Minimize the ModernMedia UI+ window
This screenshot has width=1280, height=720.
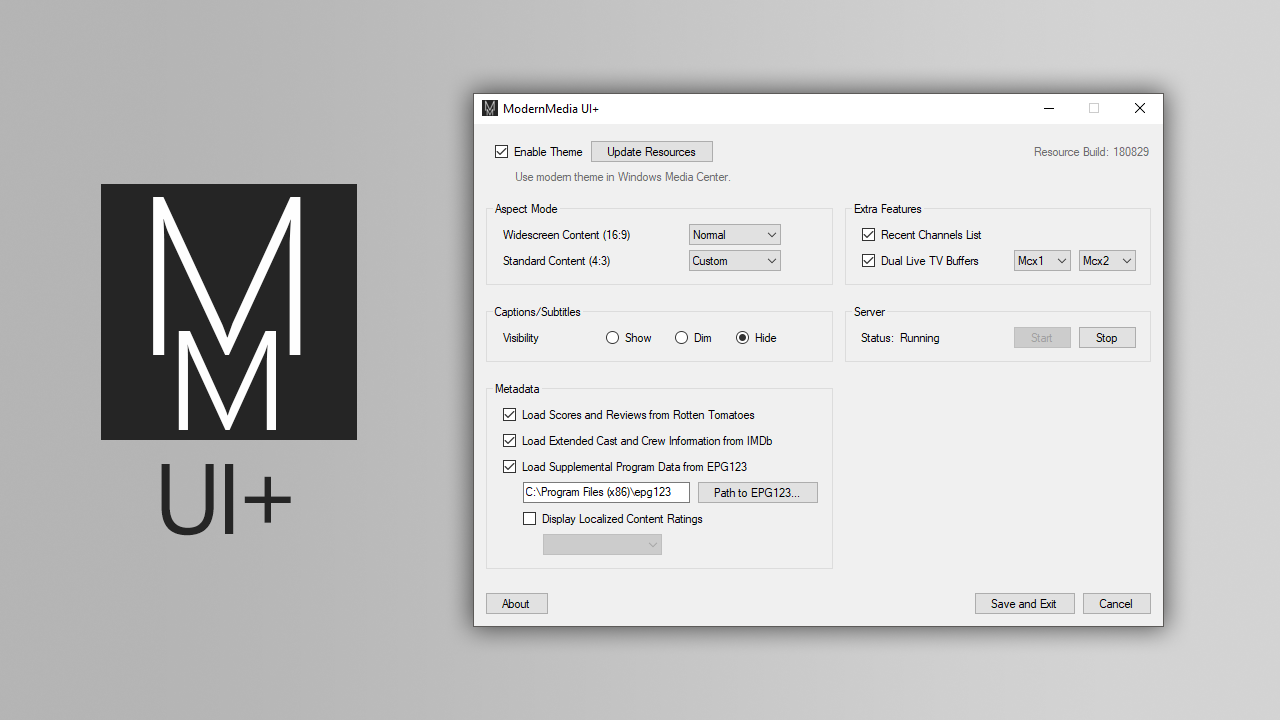[1048, 108]
